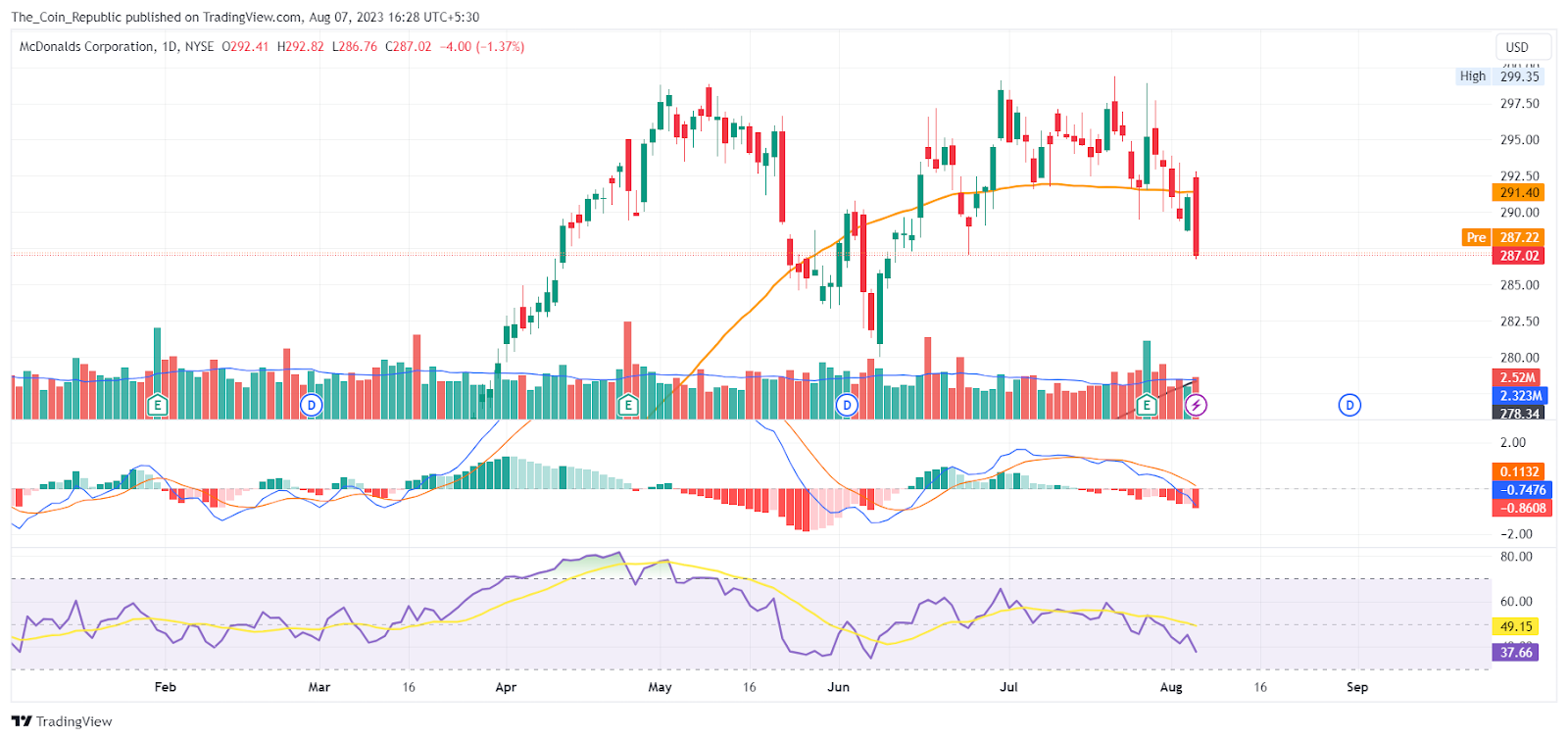Click the blue 2.323M volume average label

pyautogui.click(x=1521, y=396)
